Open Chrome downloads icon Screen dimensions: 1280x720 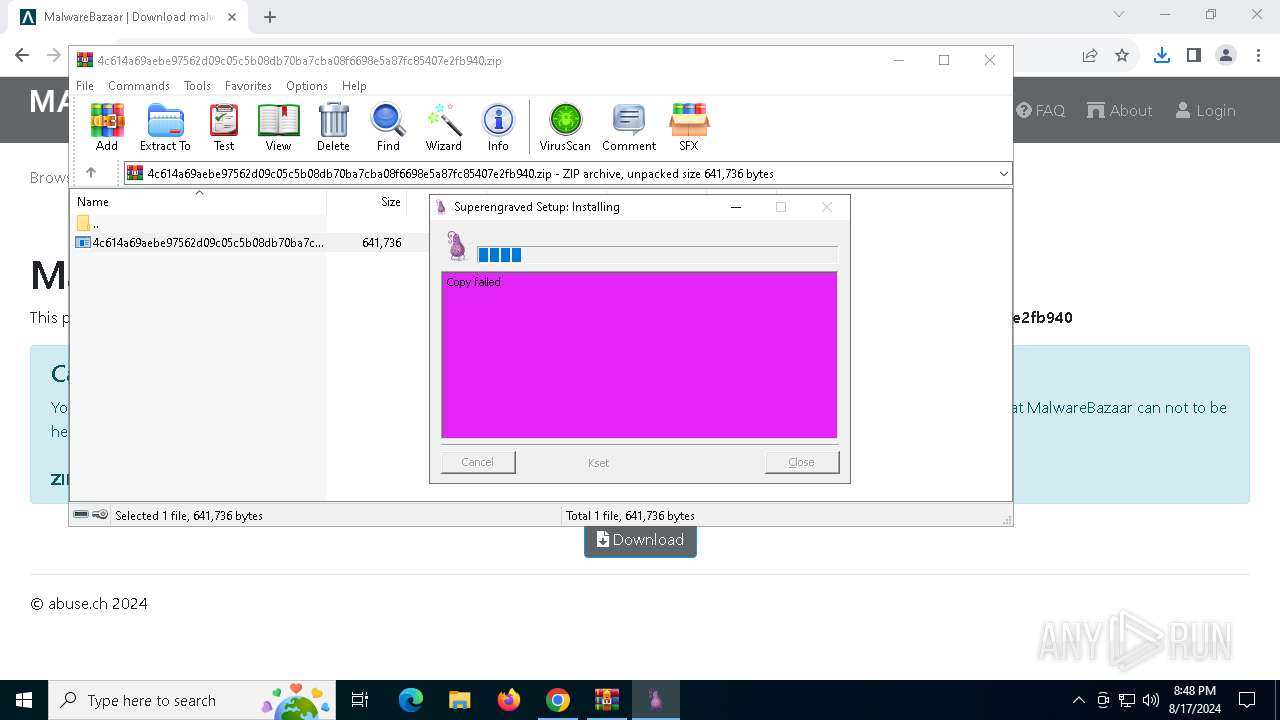pos(1161,55)
